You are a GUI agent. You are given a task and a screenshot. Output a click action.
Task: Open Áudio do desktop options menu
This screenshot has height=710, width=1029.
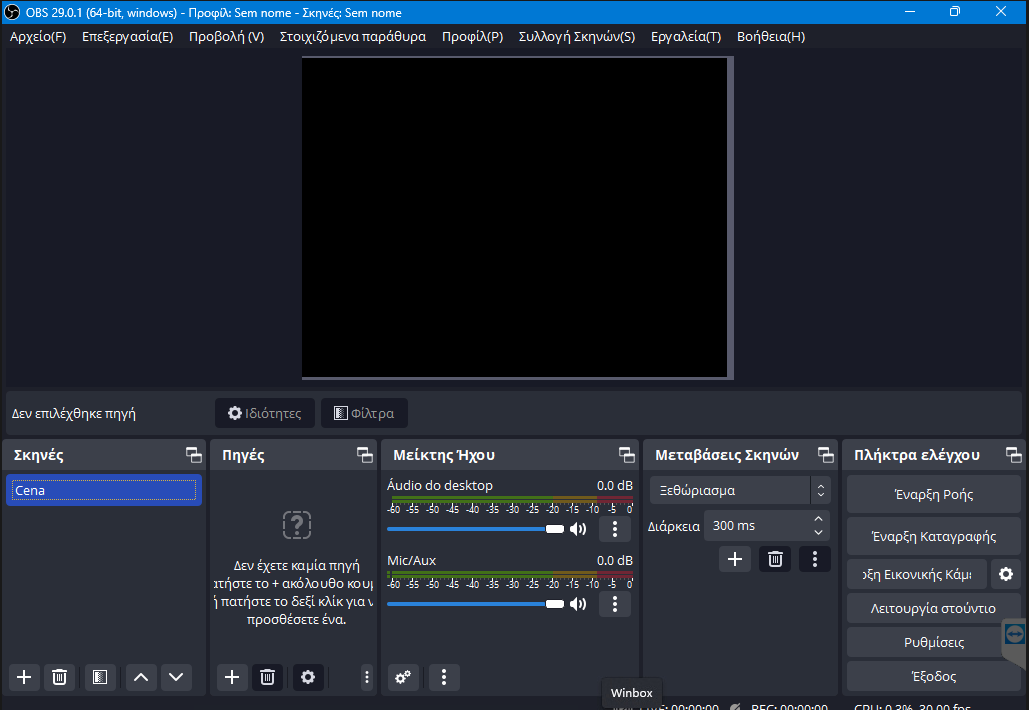click(615, 529)
